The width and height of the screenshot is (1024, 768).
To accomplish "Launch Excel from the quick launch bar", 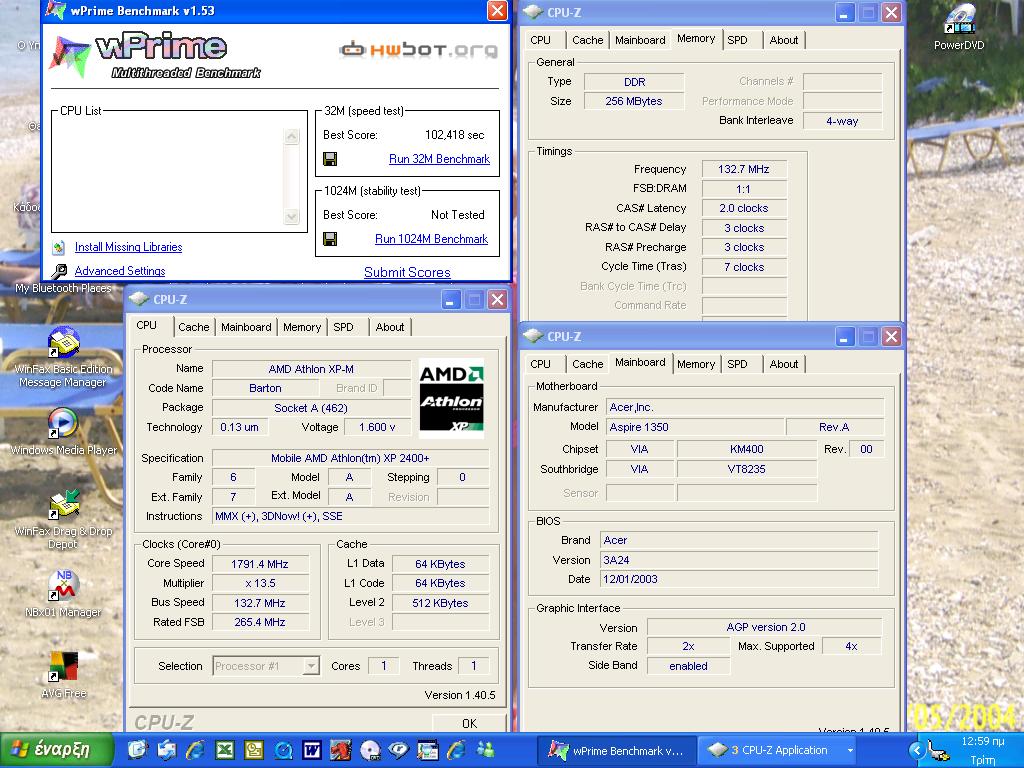I will (225, 750).
